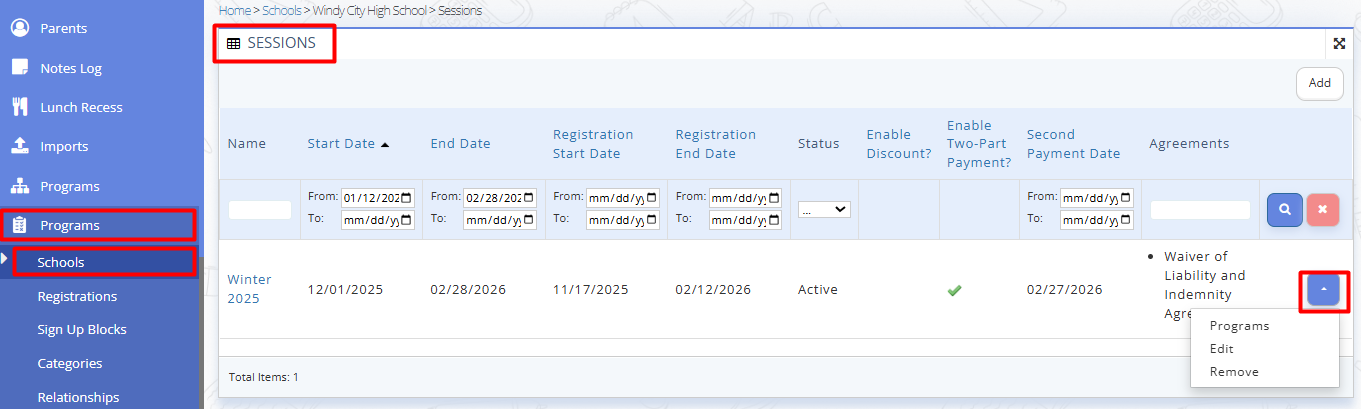Expand the Sessions panel to fullscreen
Viewport: 1361px width, 409px height.
point(1339,44)
